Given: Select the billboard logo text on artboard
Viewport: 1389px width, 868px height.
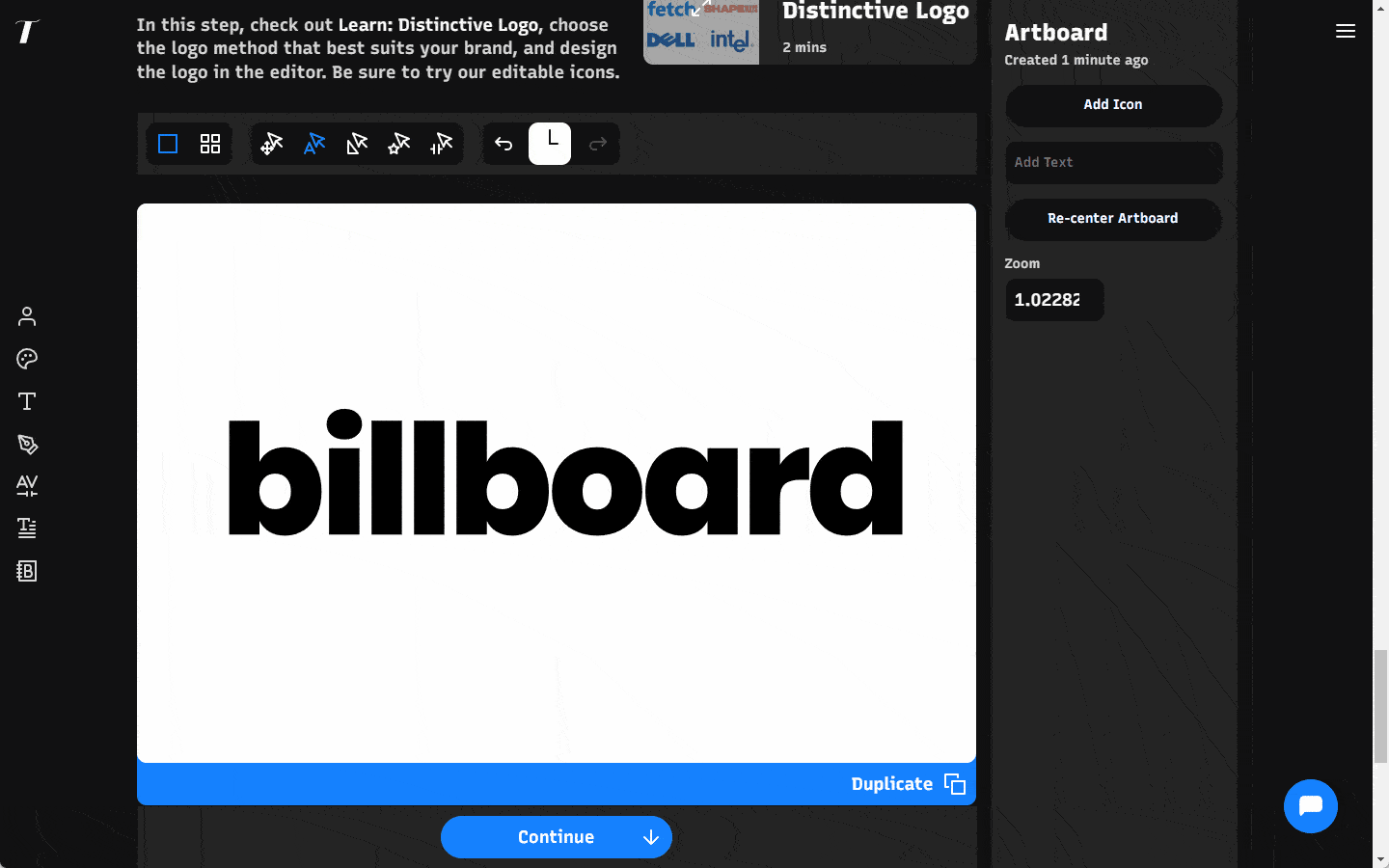Looking at the screenshot, I should [565, 473].
